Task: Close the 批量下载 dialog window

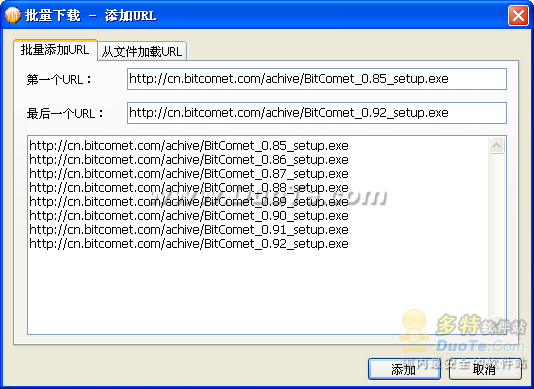Action: coord(518,15)
